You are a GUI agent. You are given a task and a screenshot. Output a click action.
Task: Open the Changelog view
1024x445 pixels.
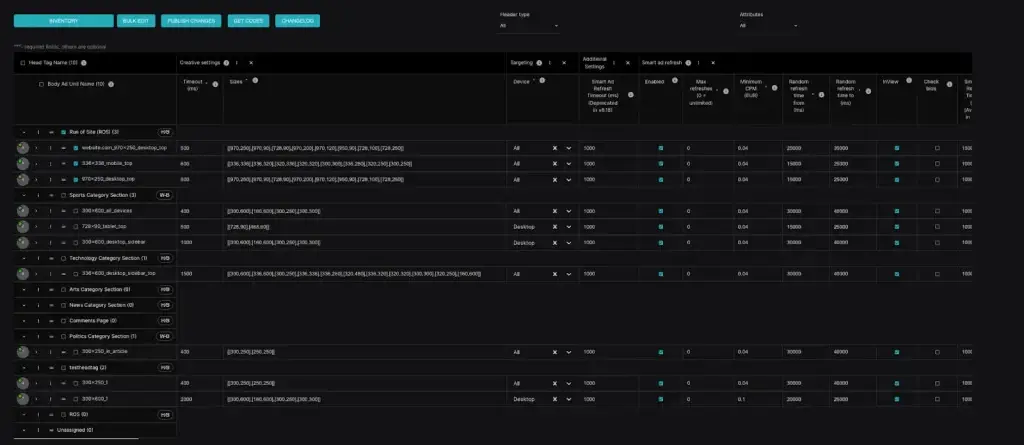click(x=297, y=20)
